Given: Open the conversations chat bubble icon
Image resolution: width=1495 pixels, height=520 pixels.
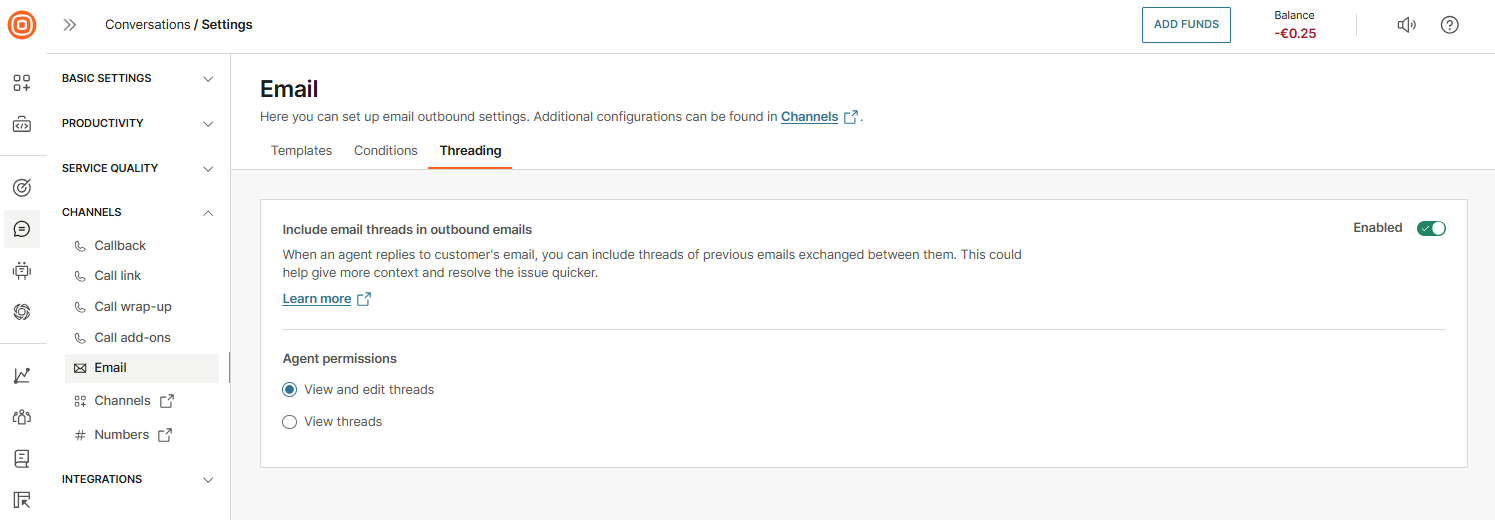Looking at the screenshot, I should pyautogui.click(x=22, y=229).
